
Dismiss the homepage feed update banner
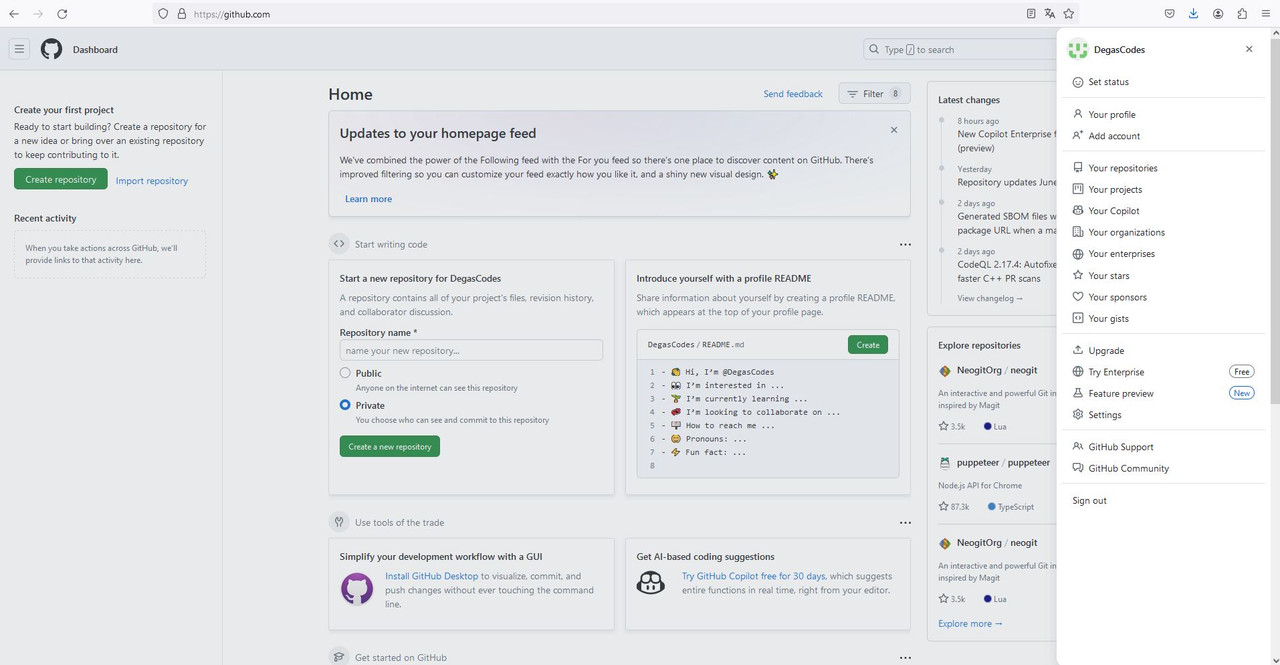coord(894,130)
